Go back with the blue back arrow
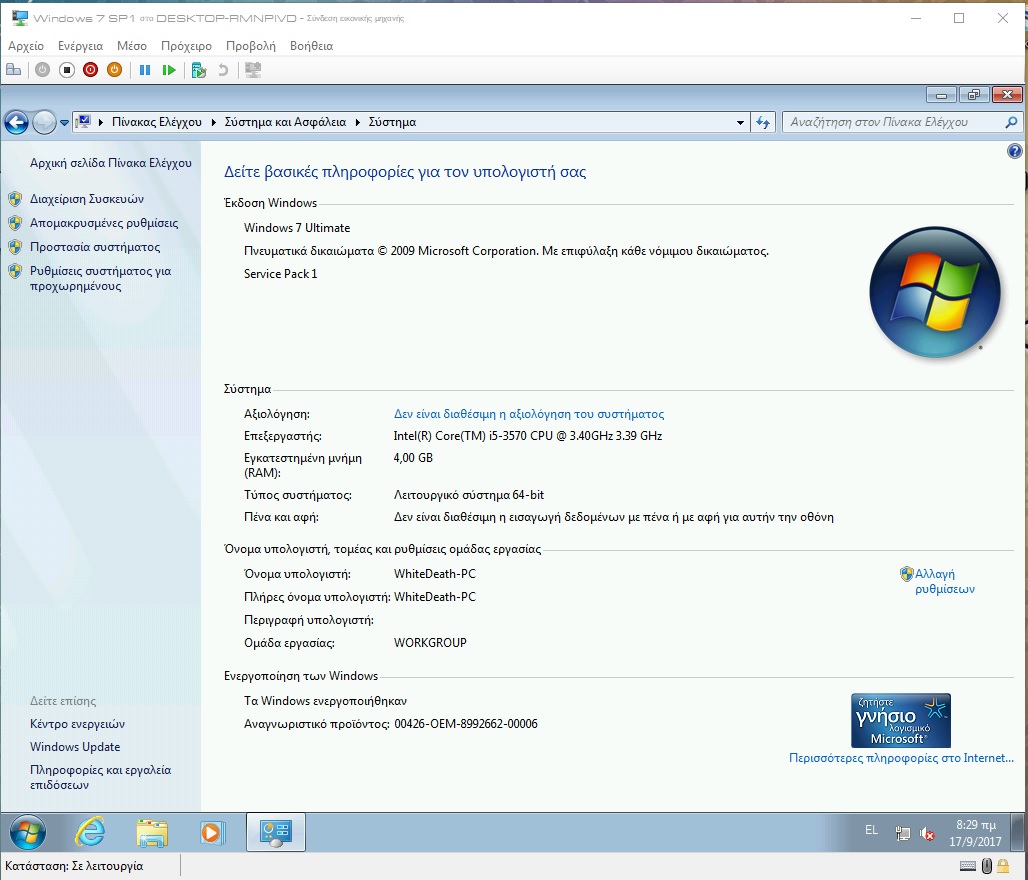1028x880 pixels. pyautogui.click(x=16, y=122)
